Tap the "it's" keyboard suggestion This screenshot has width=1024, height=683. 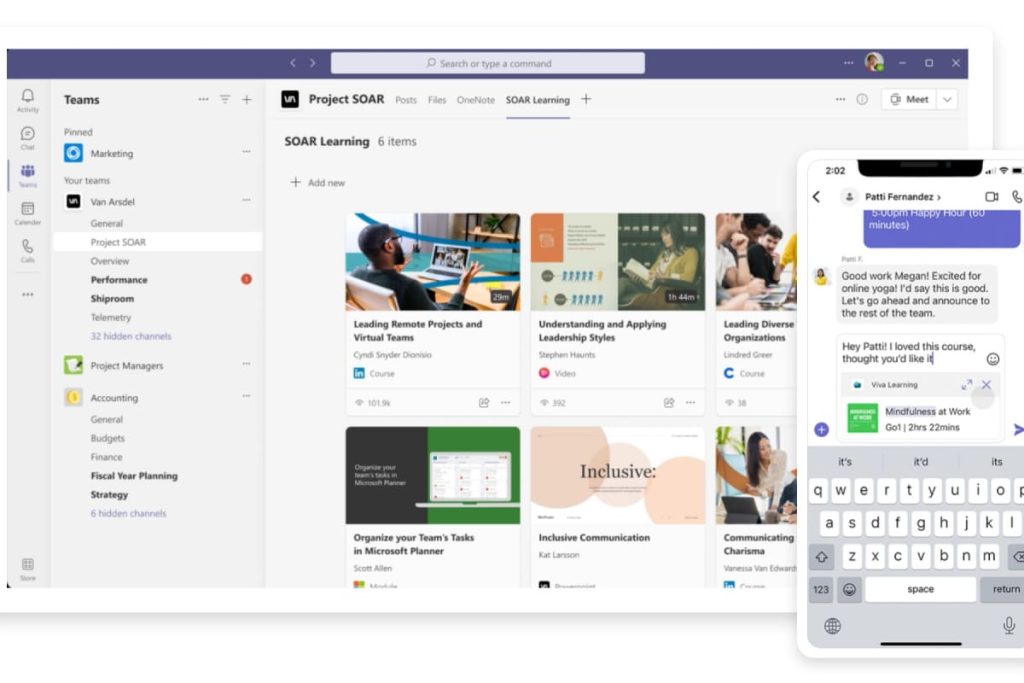click(x=845, y=462)
